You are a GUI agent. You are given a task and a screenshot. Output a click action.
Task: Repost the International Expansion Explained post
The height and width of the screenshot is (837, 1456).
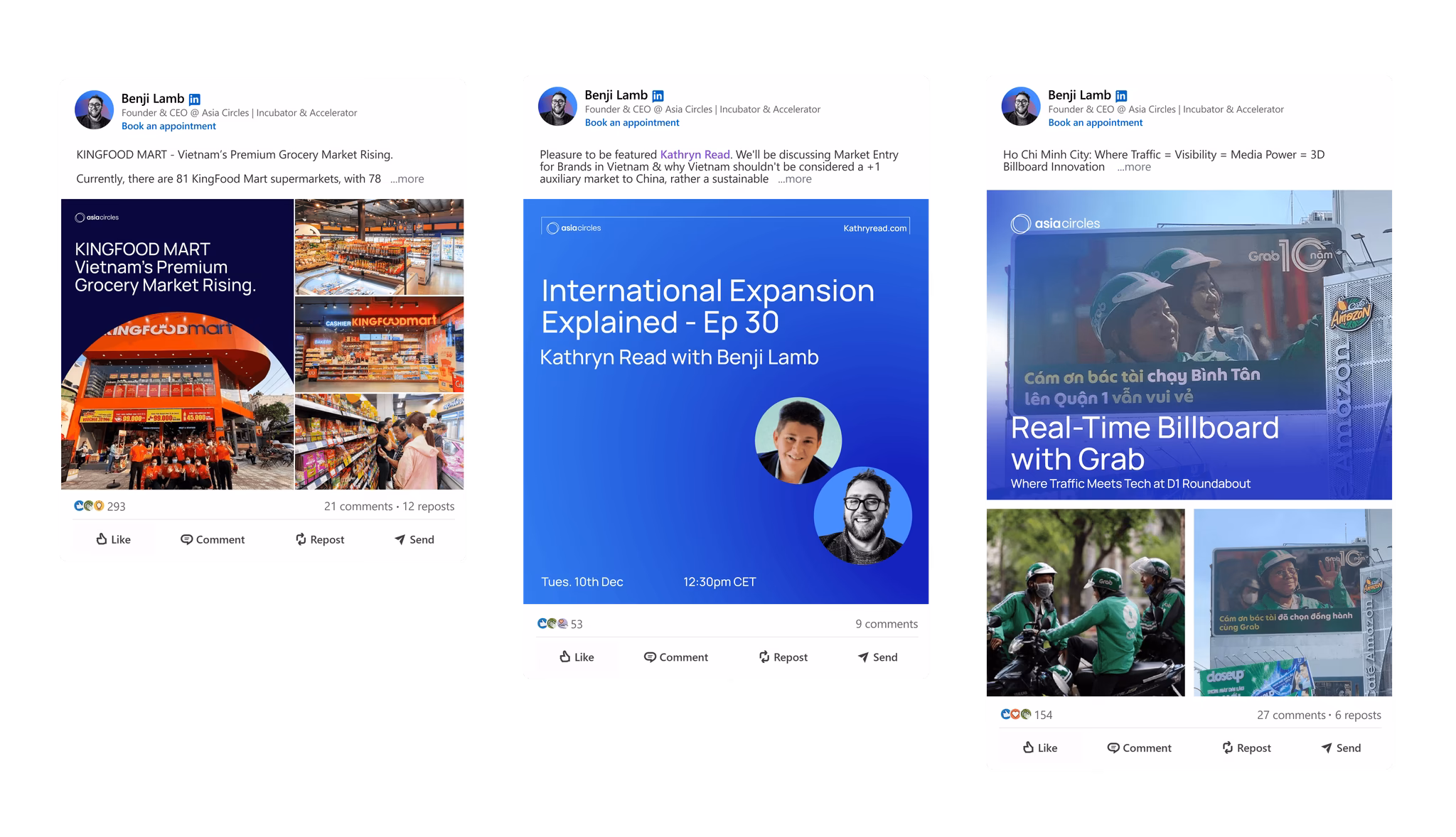[x=783, y=657]
